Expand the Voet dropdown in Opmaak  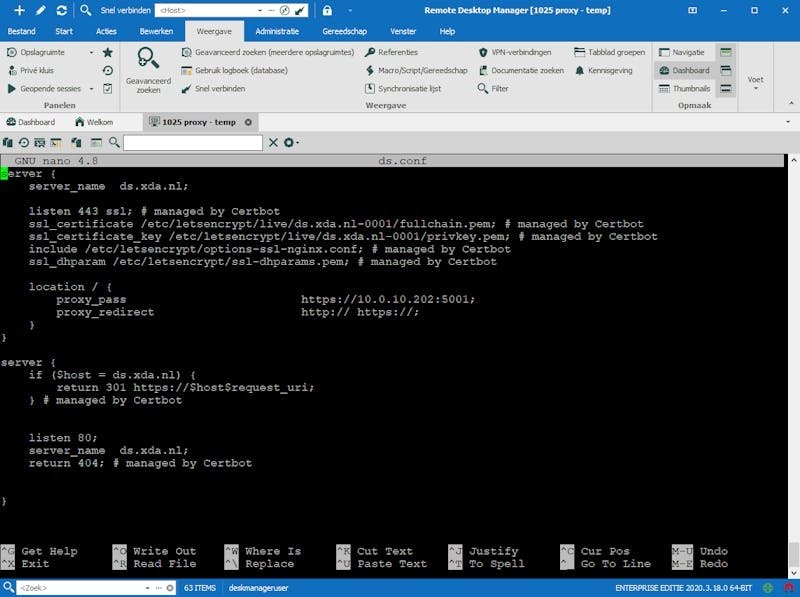coord(756,84)
